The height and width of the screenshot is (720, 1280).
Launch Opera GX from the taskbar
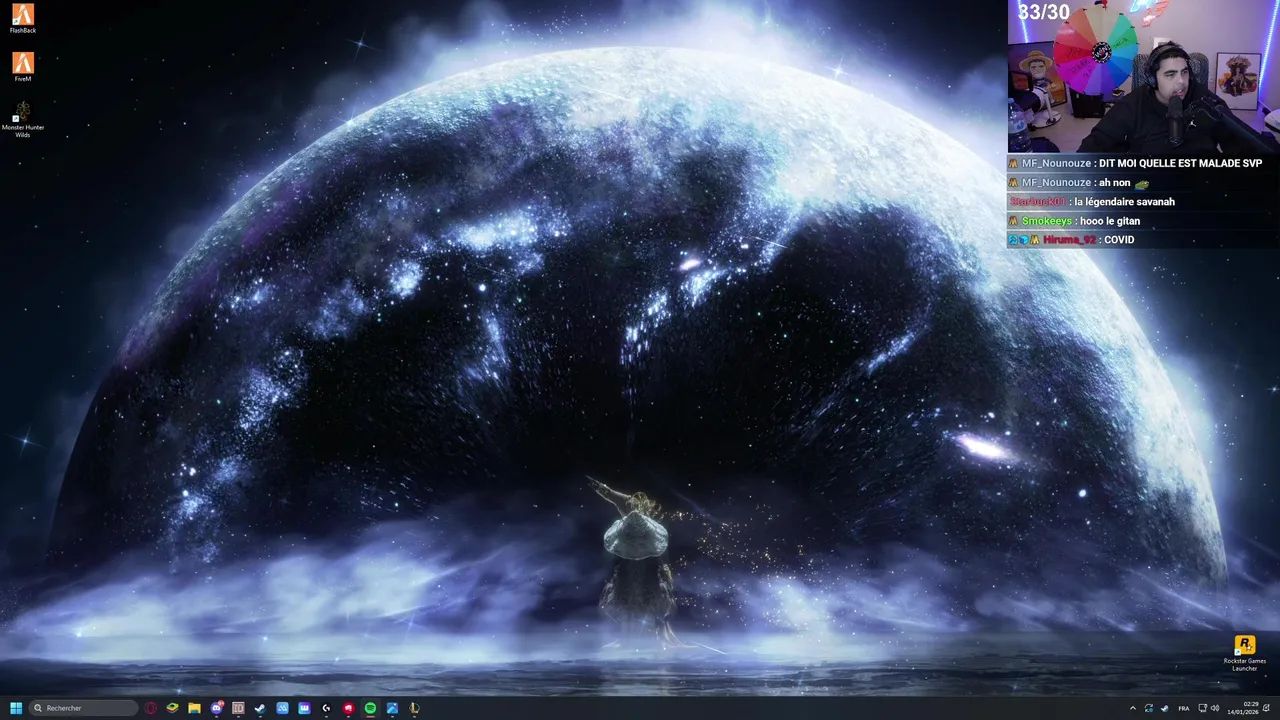click(151, 708)
